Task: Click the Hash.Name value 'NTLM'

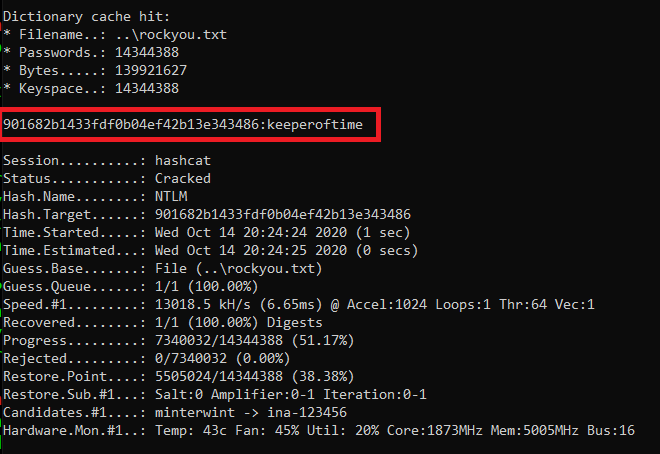Action: [x=171, y=196]
